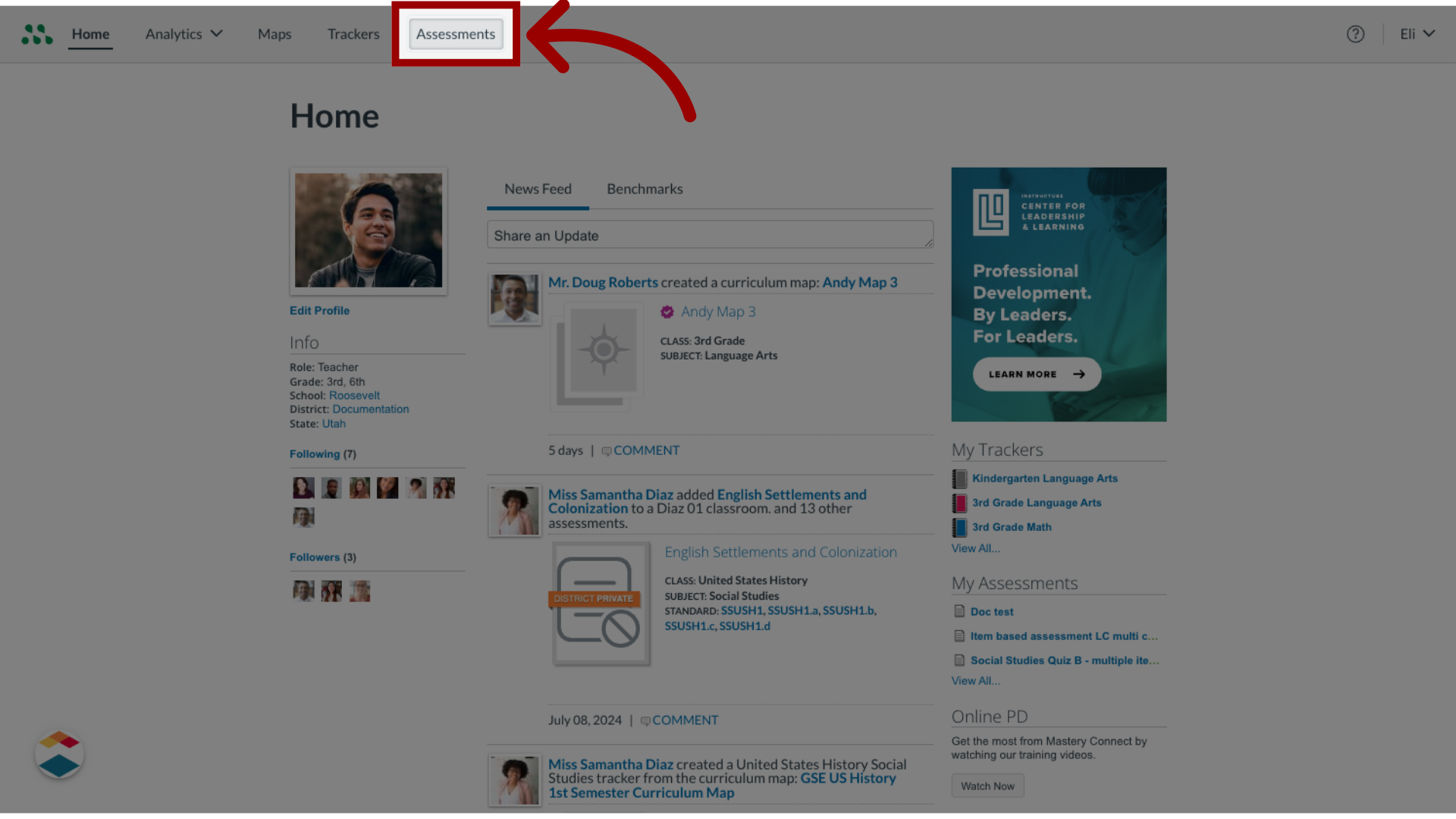
Task: Click the News Feed tab
Action: [x=538, y=188]
